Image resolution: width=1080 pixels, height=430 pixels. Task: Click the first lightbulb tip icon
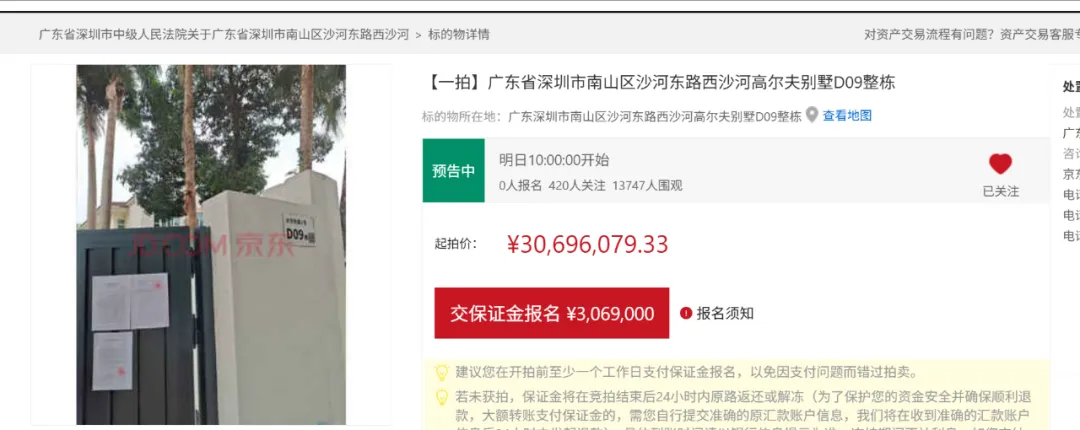[442, 373]
